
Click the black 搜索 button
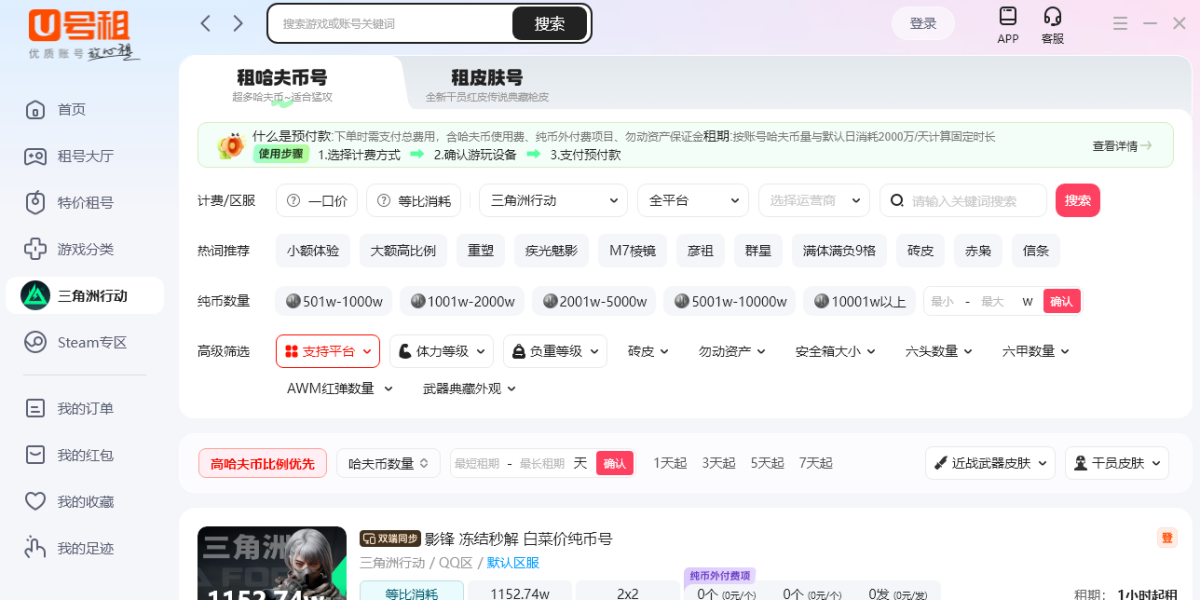tap(549, 23)
